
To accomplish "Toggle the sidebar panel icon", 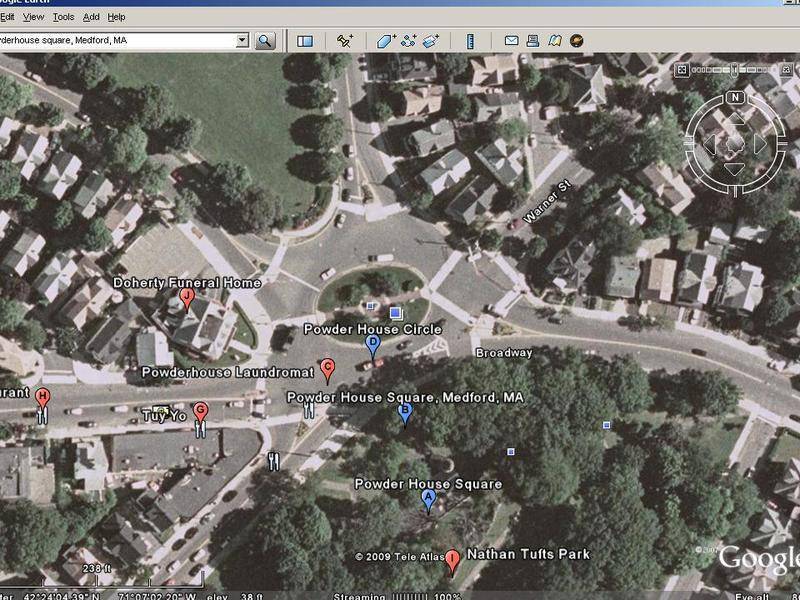I will pyautogui.click(x=305, y=41).
